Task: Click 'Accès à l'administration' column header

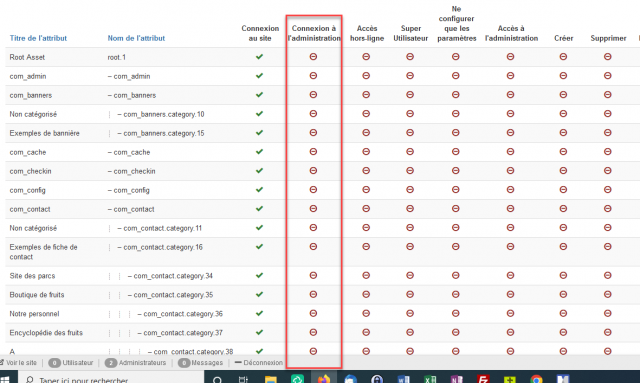Action: coord(511,33)
